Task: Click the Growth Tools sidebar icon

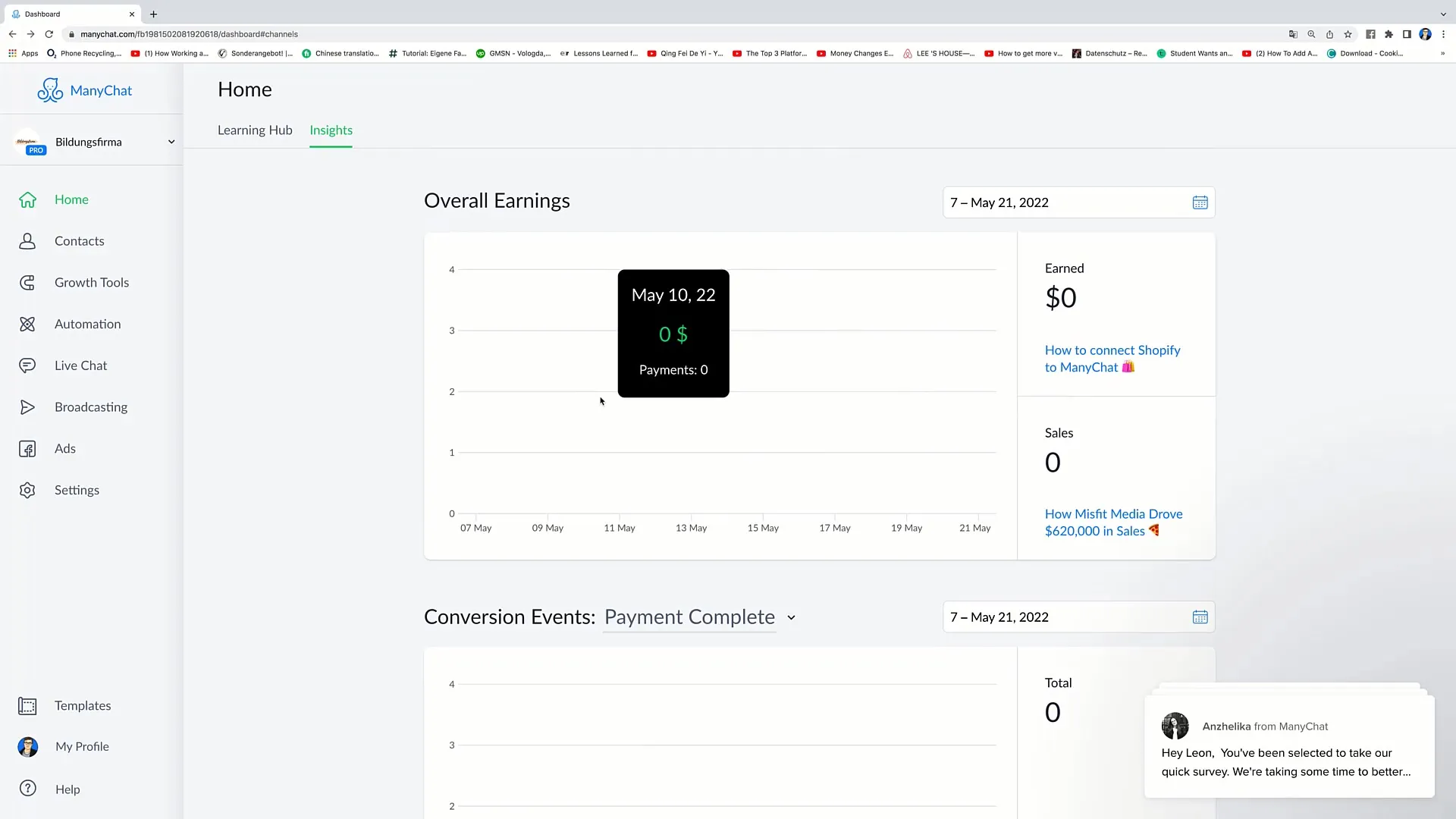Action: click(27, 282)
